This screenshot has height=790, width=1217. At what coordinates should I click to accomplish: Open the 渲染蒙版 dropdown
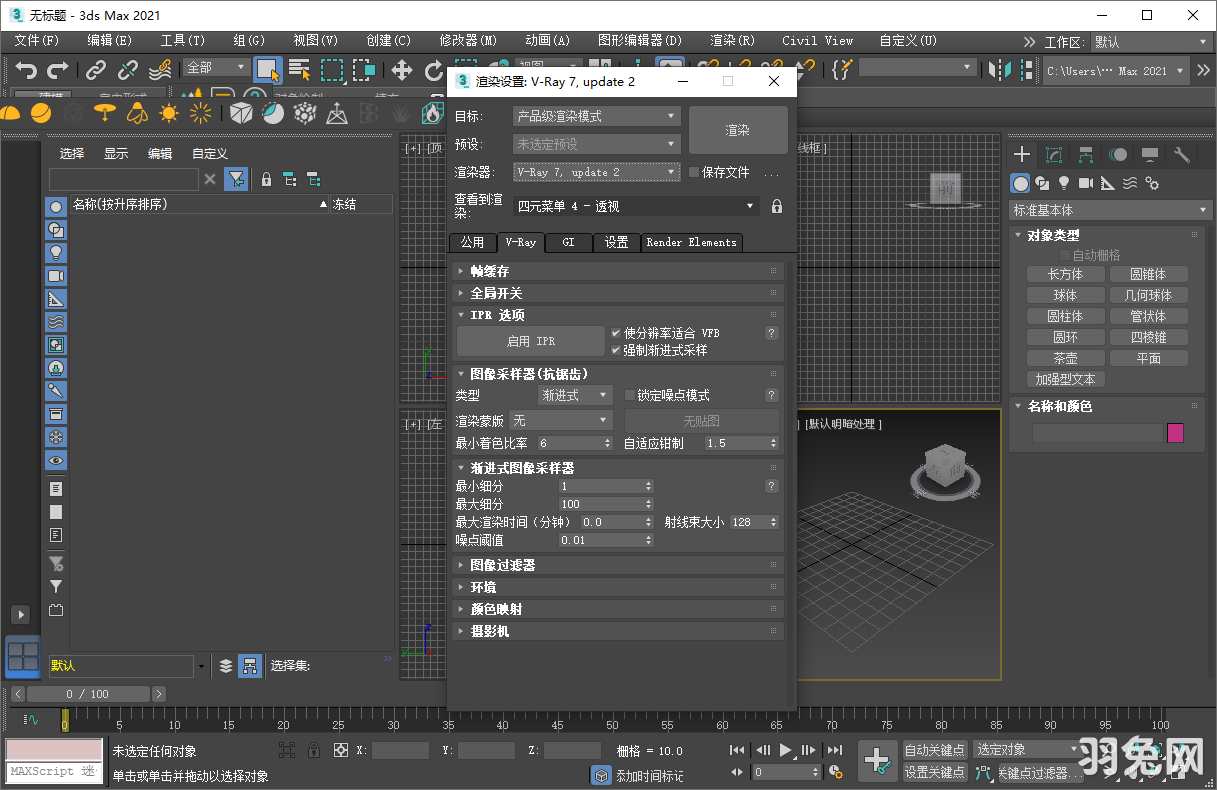(x=560, y=419)
